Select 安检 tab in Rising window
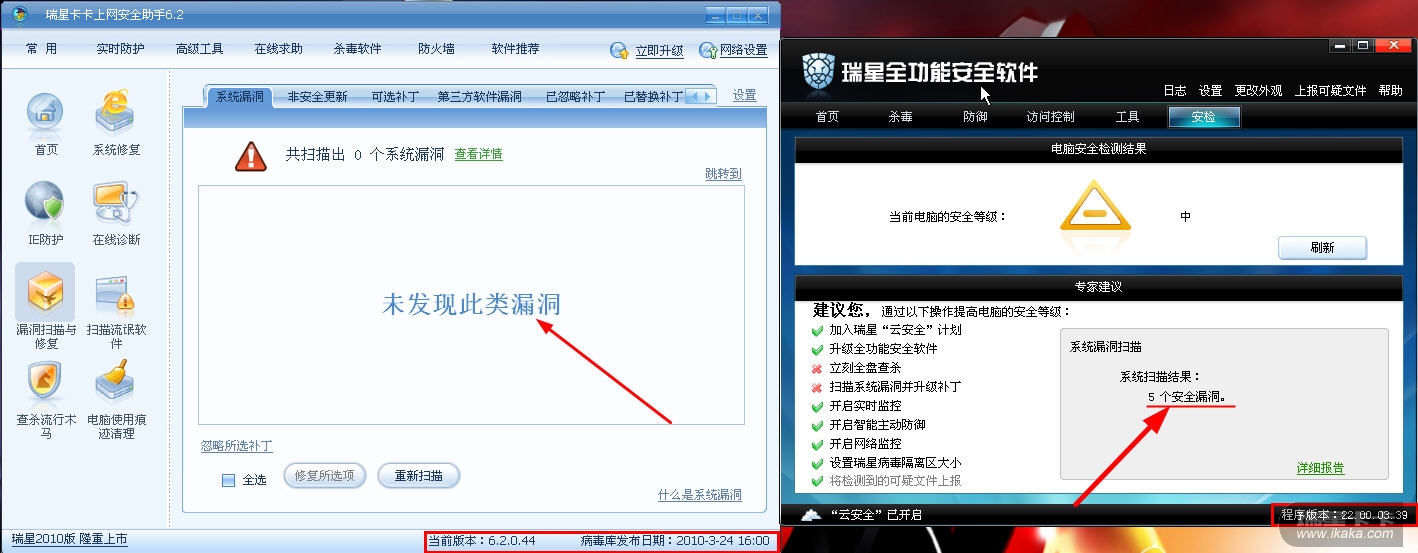This screenshot has height=553, width=1418. click(1204, 117)
